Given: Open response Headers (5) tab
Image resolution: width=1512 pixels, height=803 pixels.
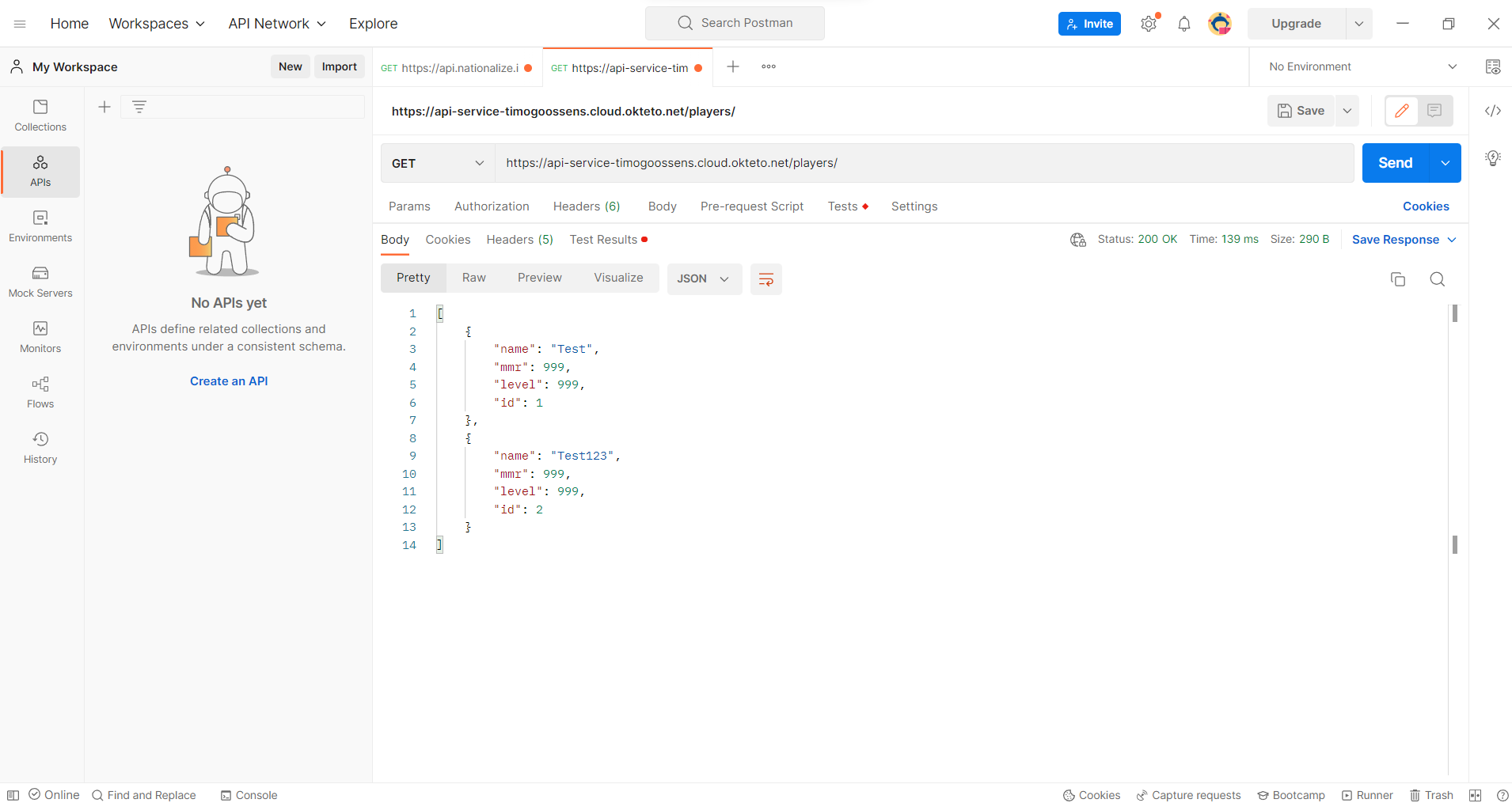Looking at the screenshot, I should (x=519, y=240).
